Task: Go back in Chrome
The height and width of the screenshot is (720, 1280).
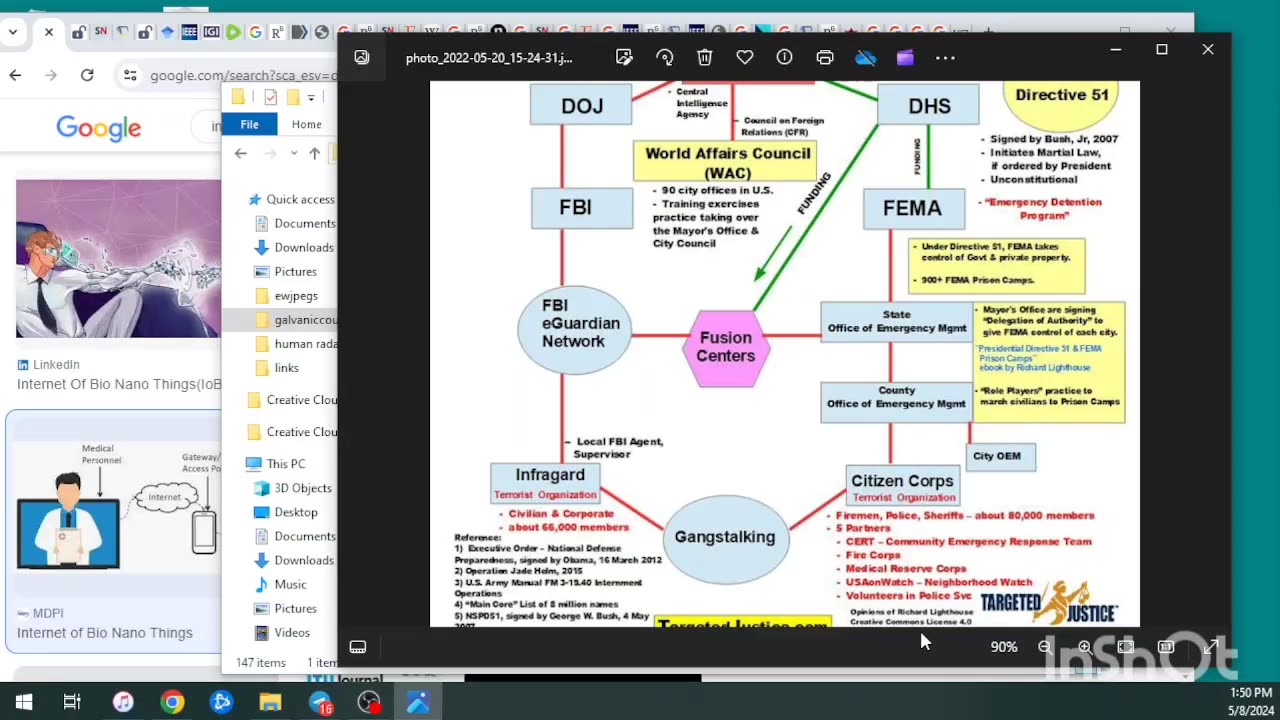Action: (x=15, y=75)
